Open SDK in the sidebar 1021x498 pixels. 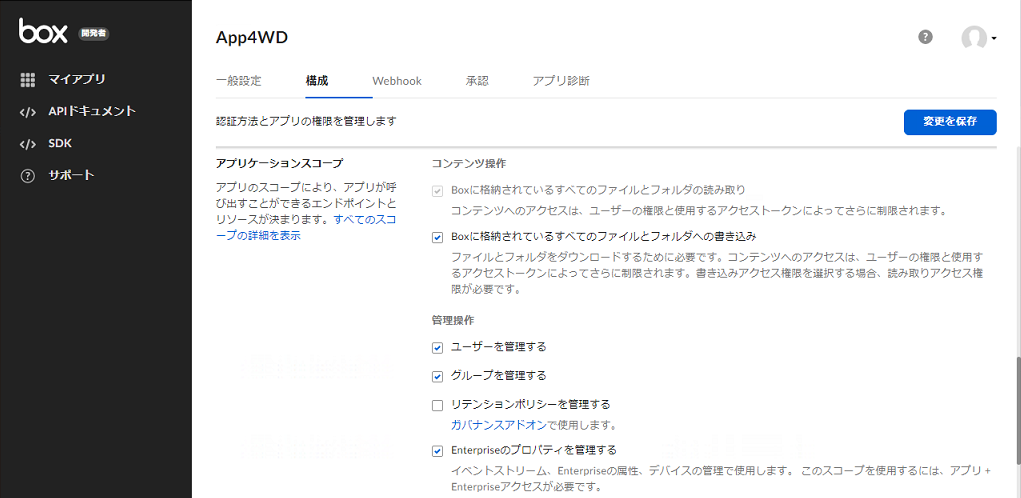coord(60,143)
